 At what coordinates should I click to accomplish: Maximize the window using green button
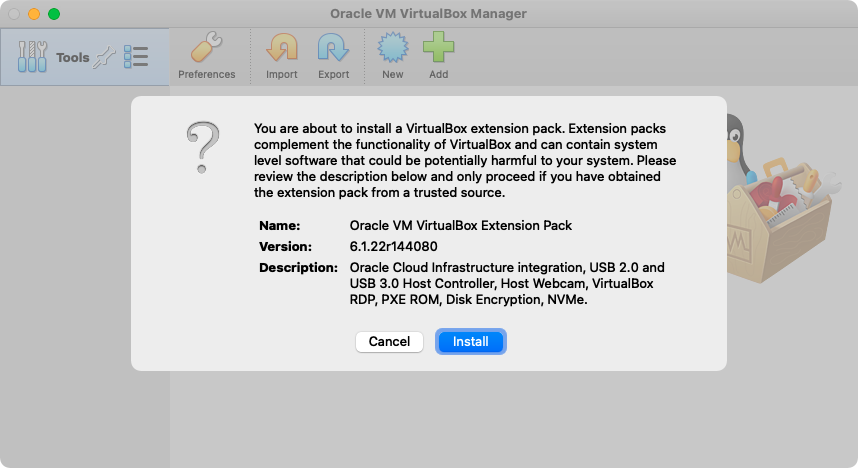pos(54,14)
